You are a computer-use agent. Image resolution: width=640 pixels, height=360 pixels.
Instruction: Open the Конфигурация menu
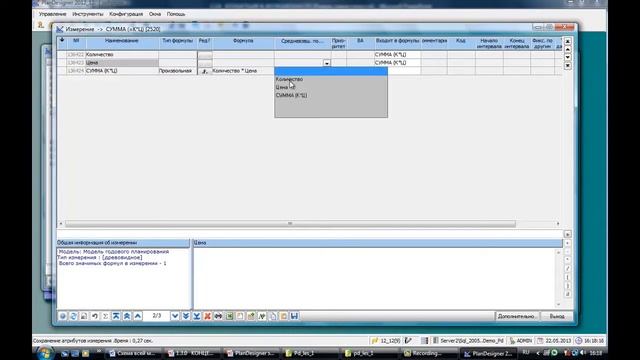(126, 14)
